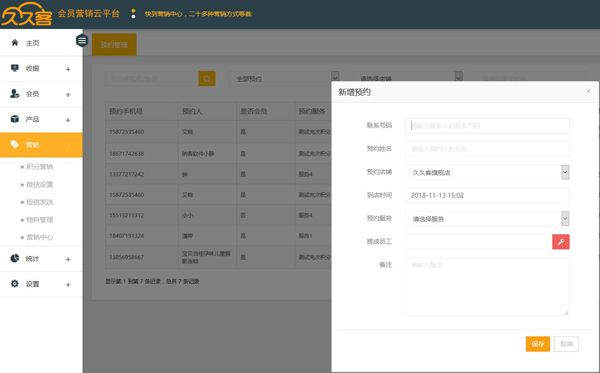This screenshot has height=373, width=600.
Task: Open the 积分营销 submenu item
Action: point(39,166)
